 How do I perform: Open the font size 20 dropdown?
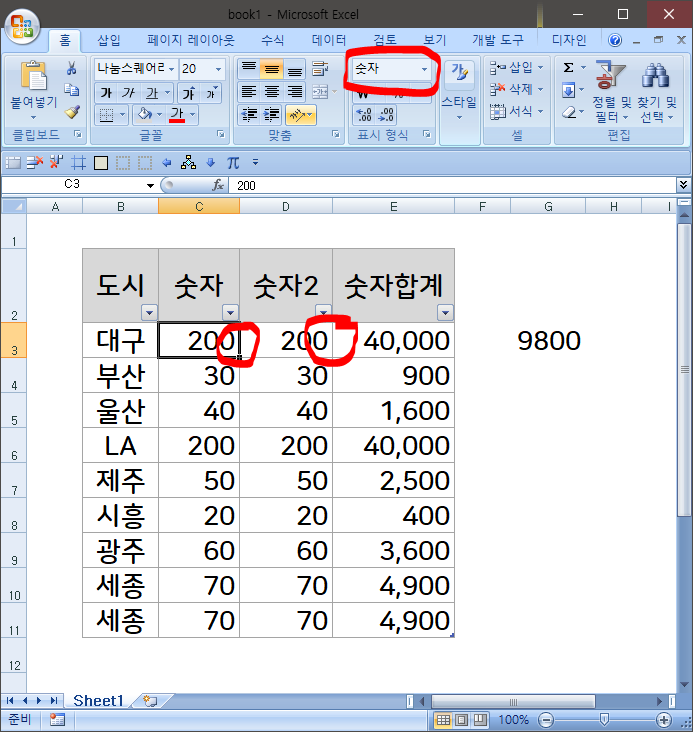coord(218,69)
